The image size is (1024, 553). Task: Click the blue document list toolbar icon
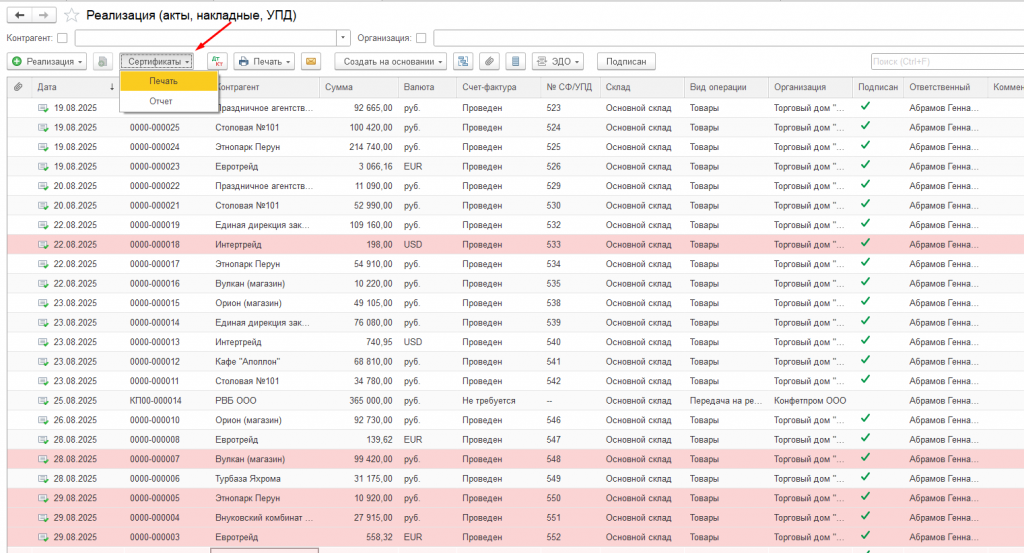point(515,61)
